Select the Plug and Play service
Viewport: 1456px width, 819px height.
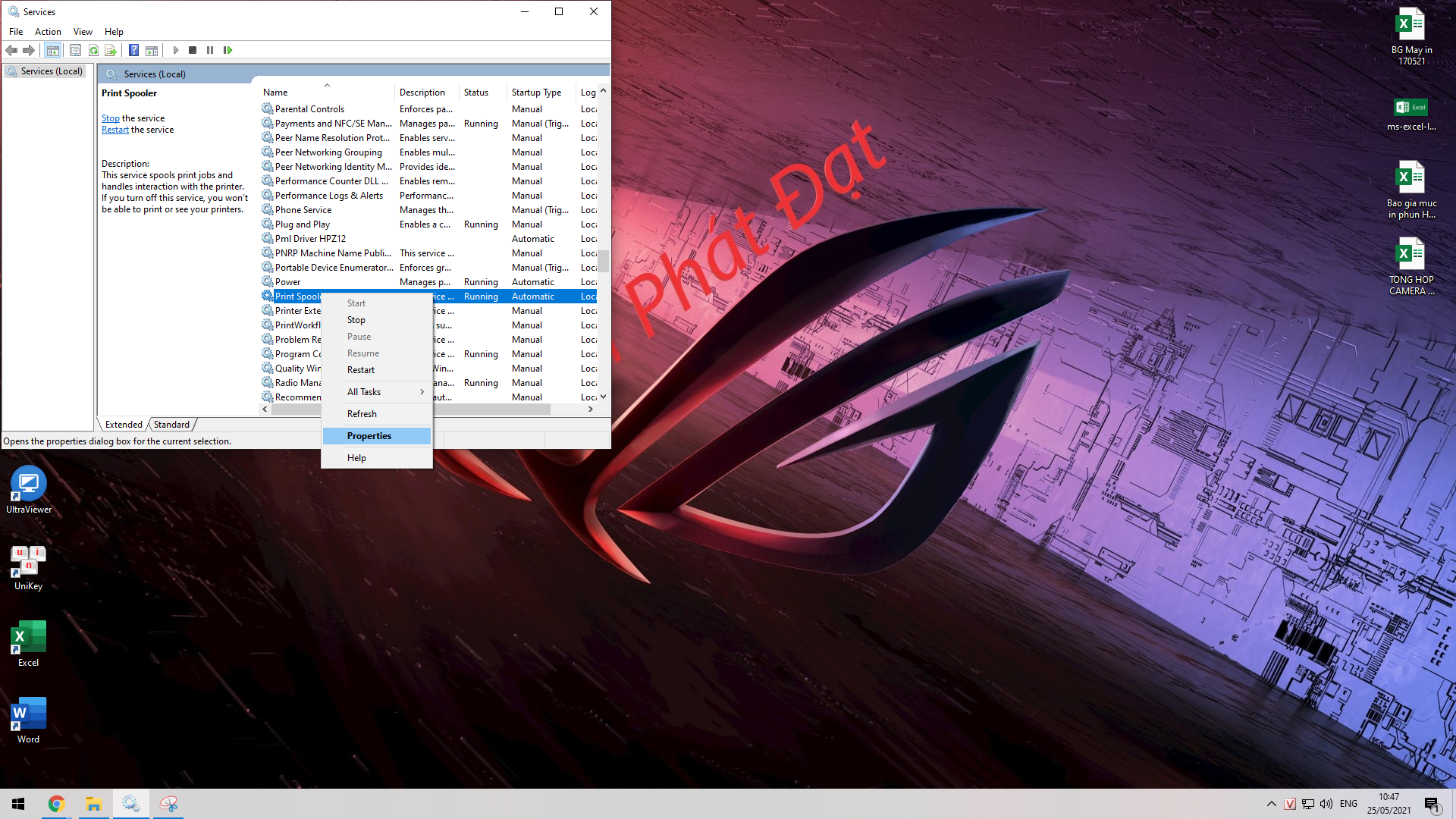click(x=429, y=224)
